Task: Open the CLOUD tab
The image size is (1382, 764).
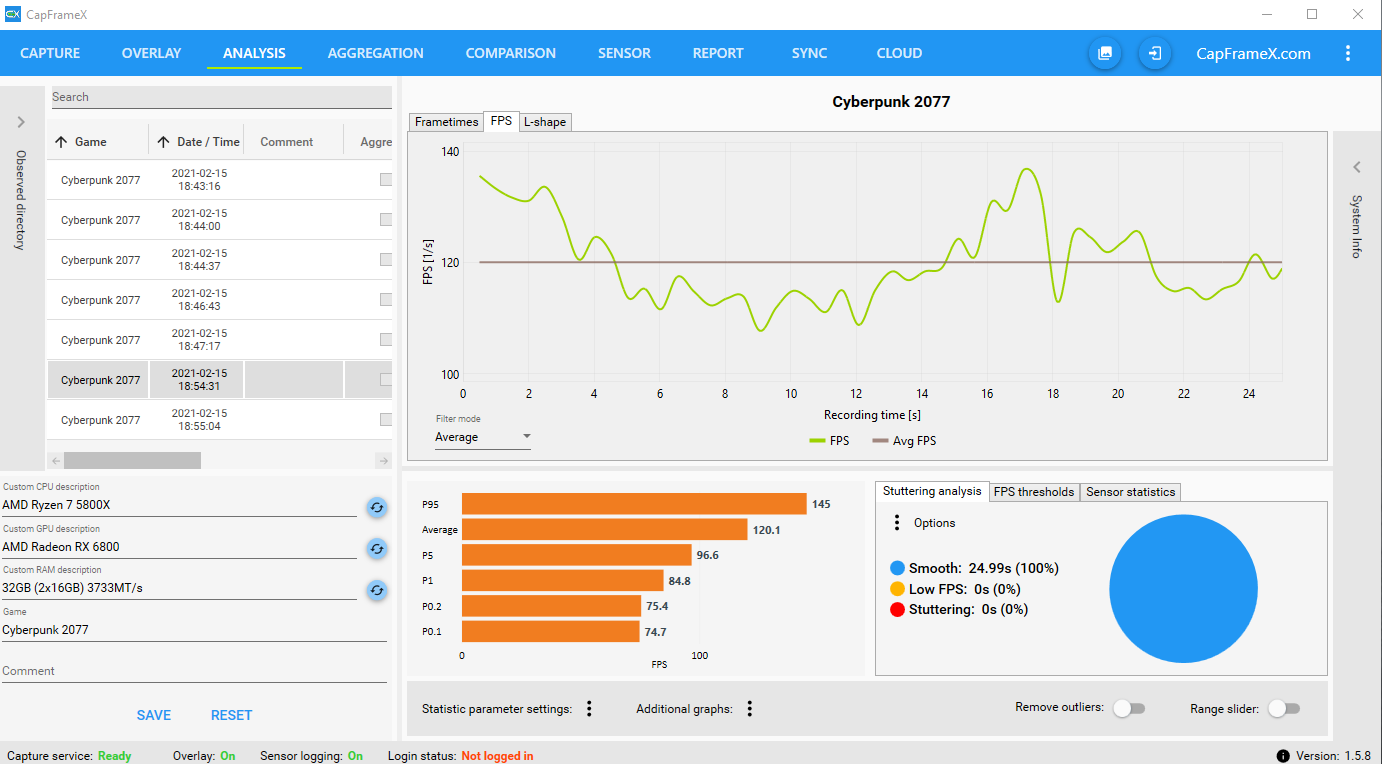Action: (899, 53)
